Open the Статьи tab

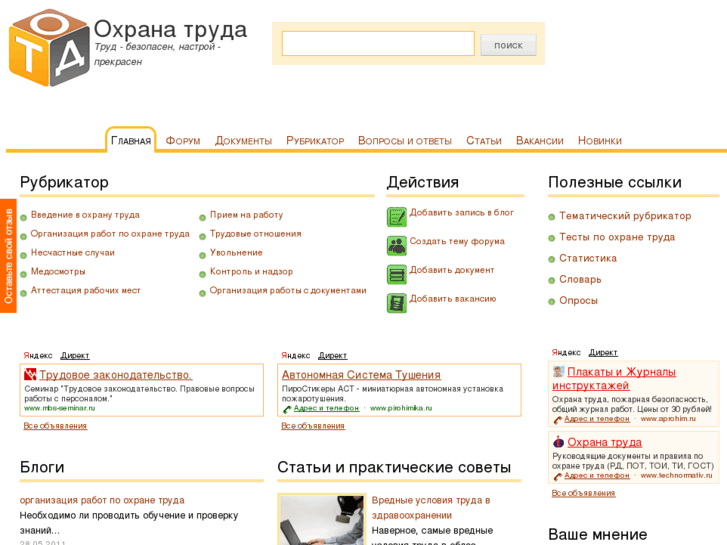pyautogui.click(x=484, y=141)
